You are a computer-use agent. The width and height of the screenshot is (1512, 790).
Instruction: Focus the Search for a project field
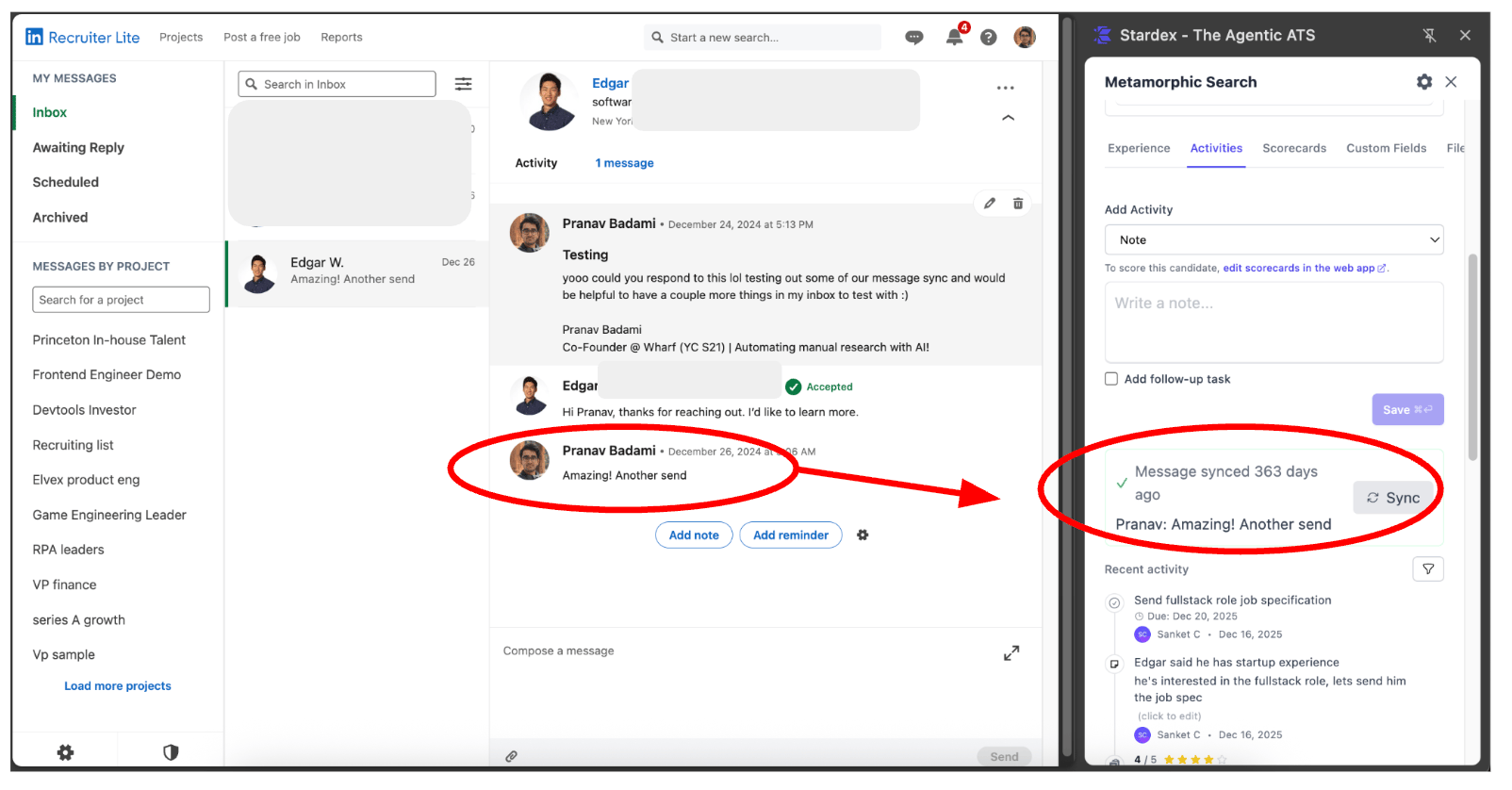tap(121, 300)
